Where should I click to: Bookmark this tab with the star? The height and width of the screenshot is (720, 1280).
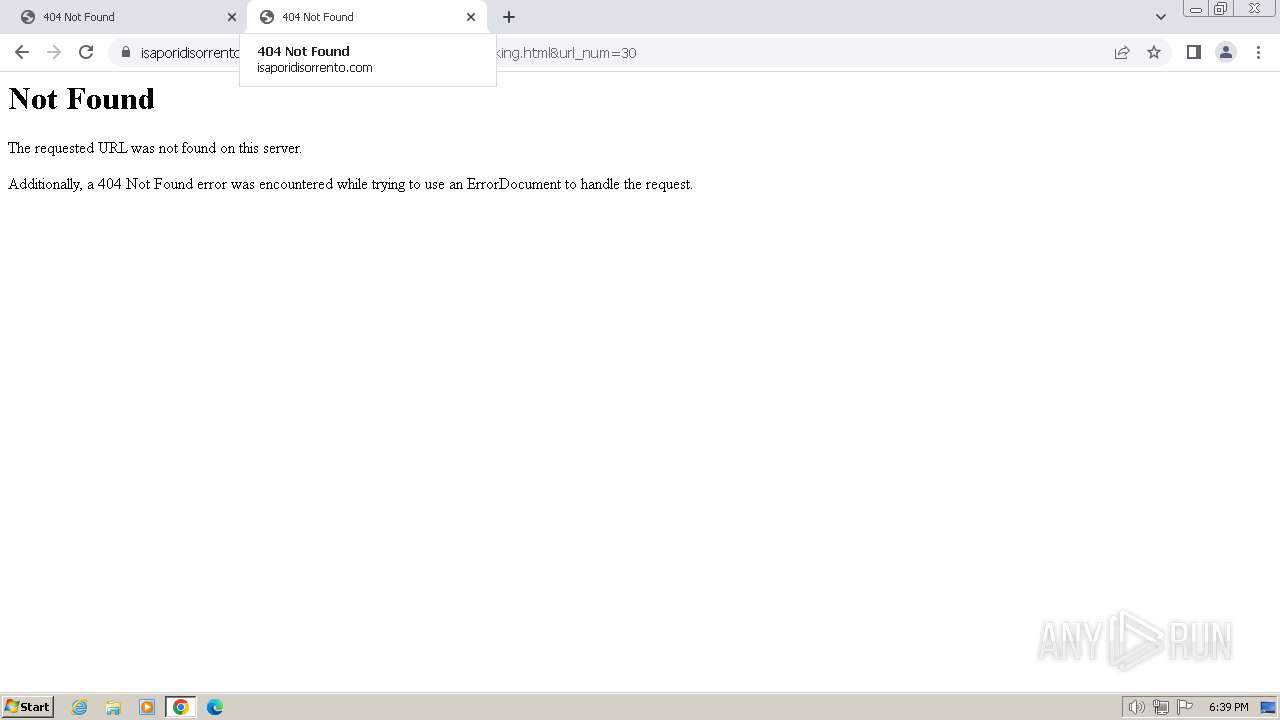click(x=1154, y=52)
